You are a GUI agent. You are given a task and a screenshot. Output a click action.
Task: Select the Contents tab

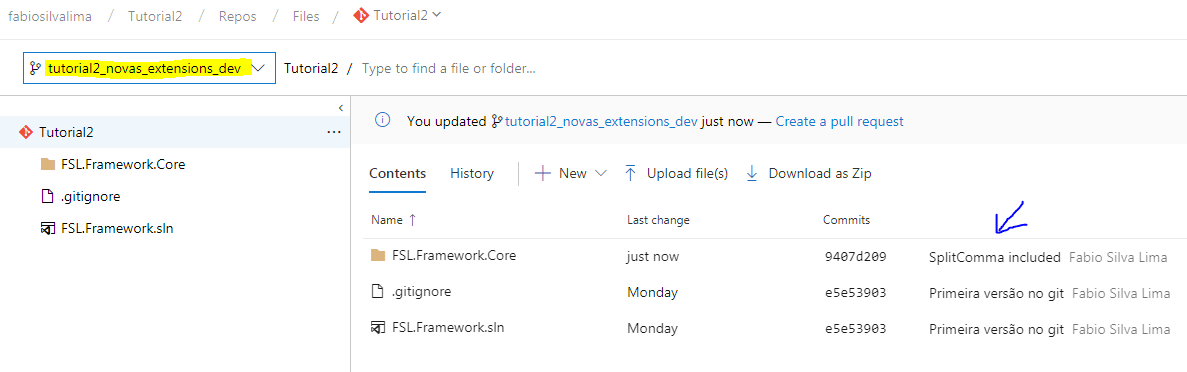tap(397, 173)
